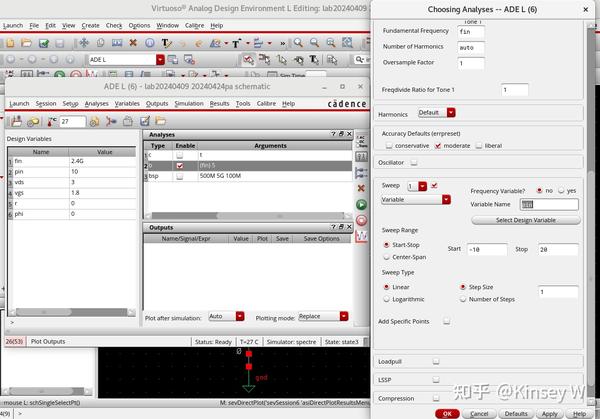Click the select-by-text T cursor icon
Image resolution: width=600 pixels, height=419 pixels.
pos(314,60)
